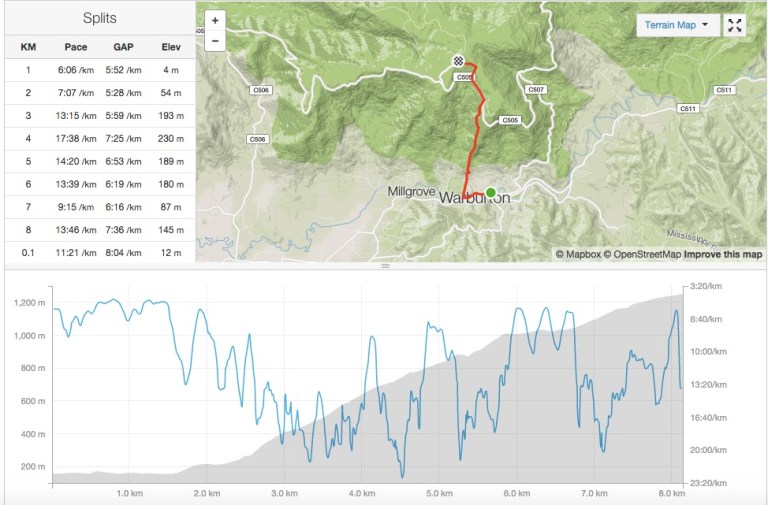Click the GAP column header
The image size is (768, 505).
124,47
